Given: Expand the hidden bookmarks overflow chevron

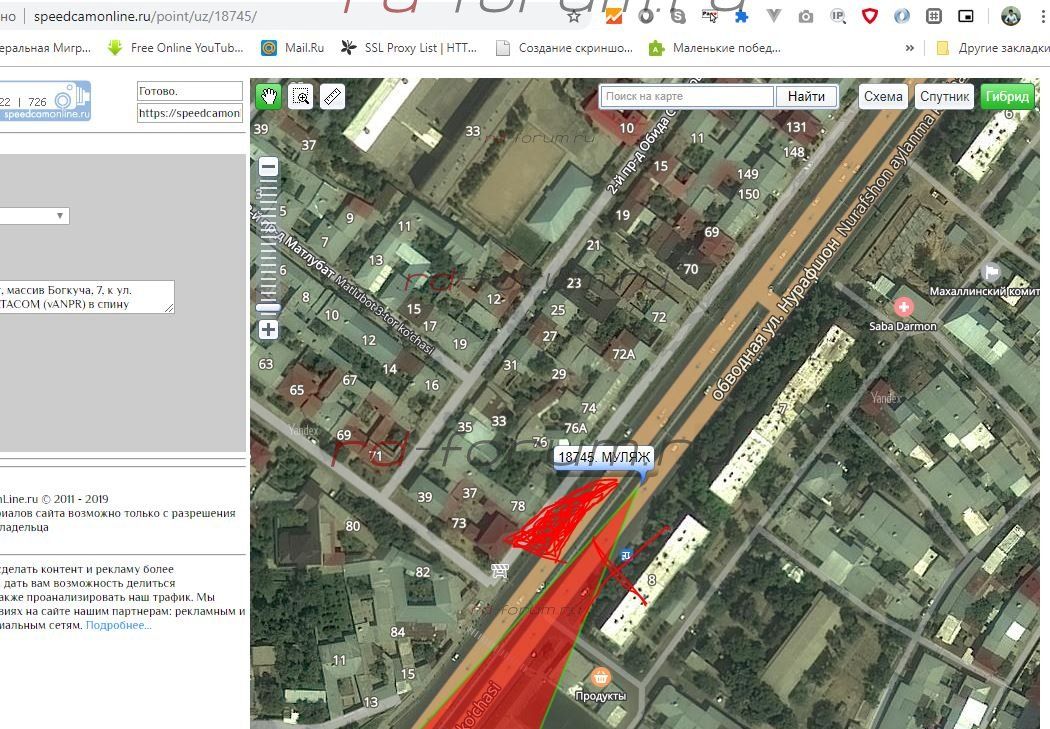Looking at the screenshot, I should pos(909,48).
